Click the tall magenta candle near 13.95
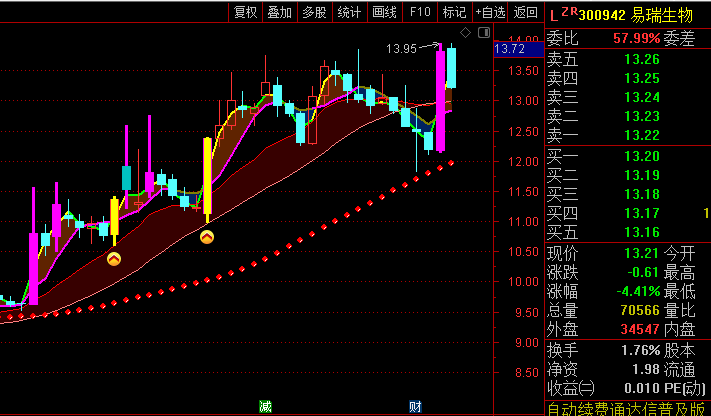The height and width of the screenshot is (416, 711). point(440,98)
